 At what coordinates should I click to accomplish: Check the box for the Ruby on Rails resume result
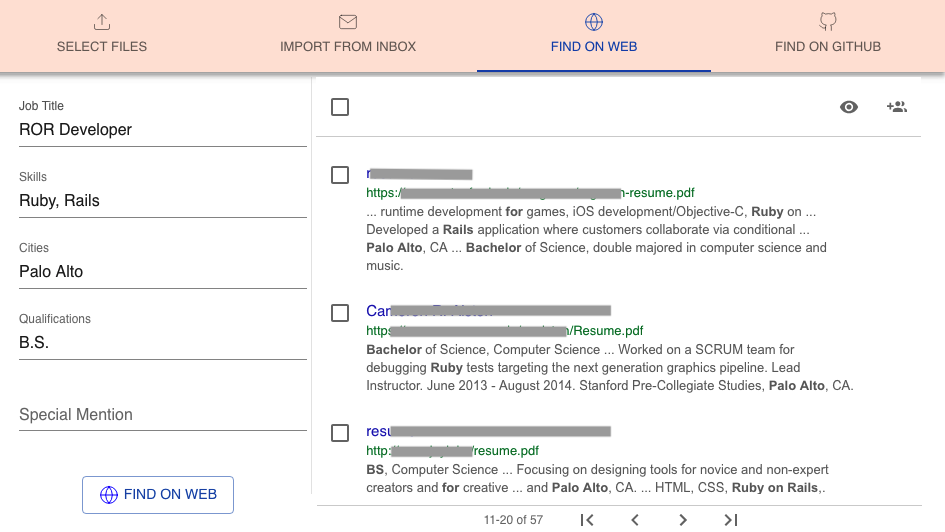tap(340, 433)
